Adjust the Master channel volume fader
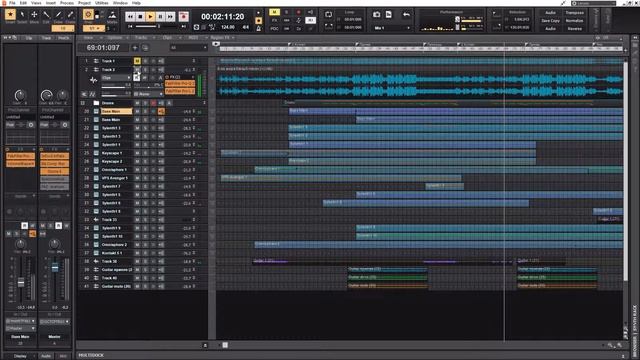The height and width of the screenshot is (360, 640). [x=55, y=267]
